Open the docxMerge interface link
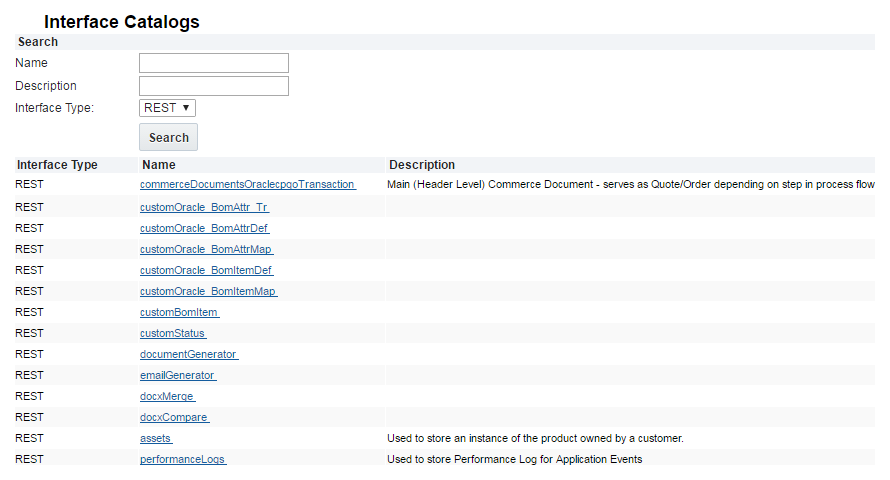Image resolution: width=890 pixels, height=480 pixels. pyautogui.click(x=167, y=396)
